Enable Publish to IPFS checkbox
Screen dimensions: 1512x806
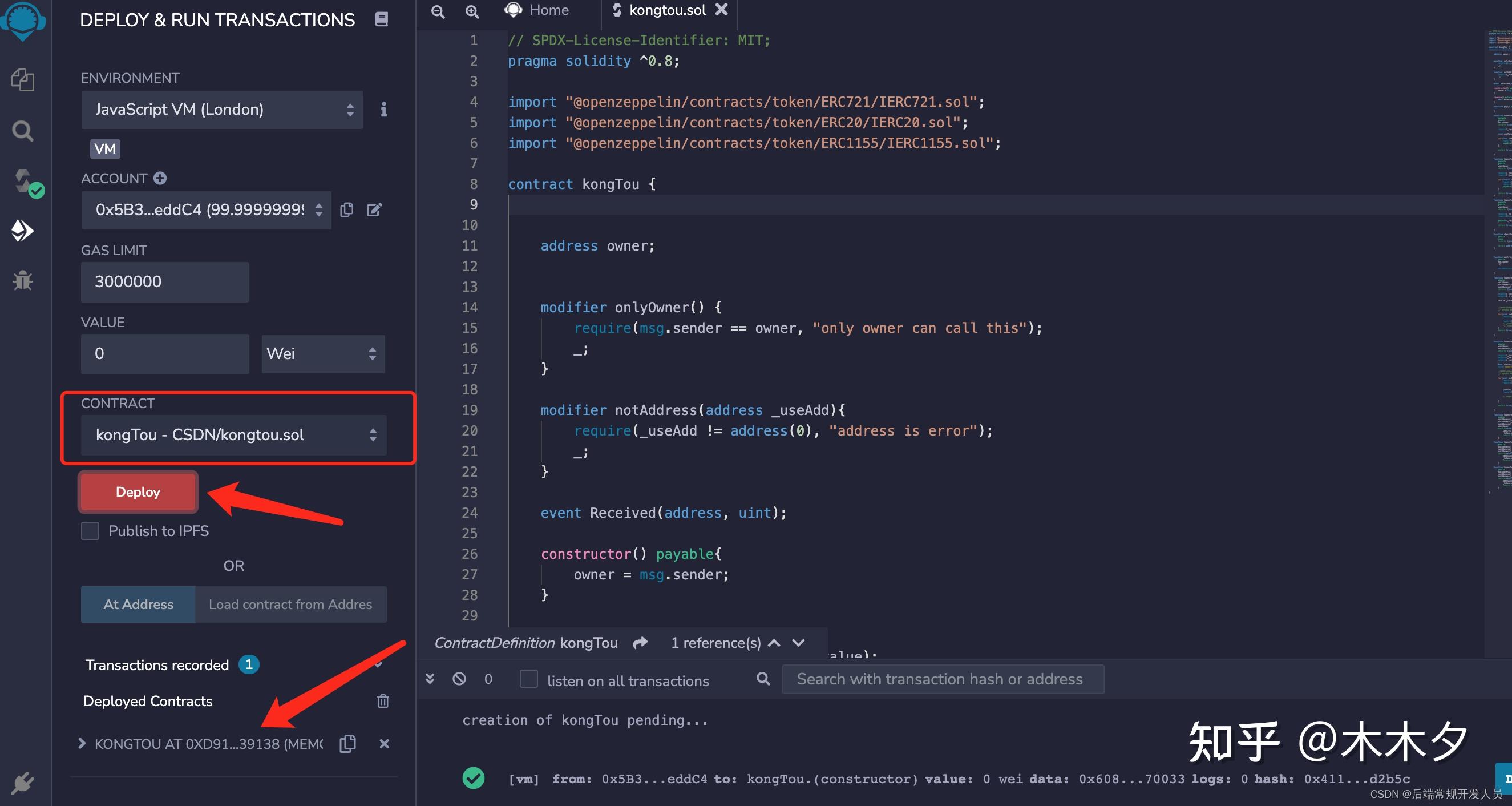(x=90, y=531)
